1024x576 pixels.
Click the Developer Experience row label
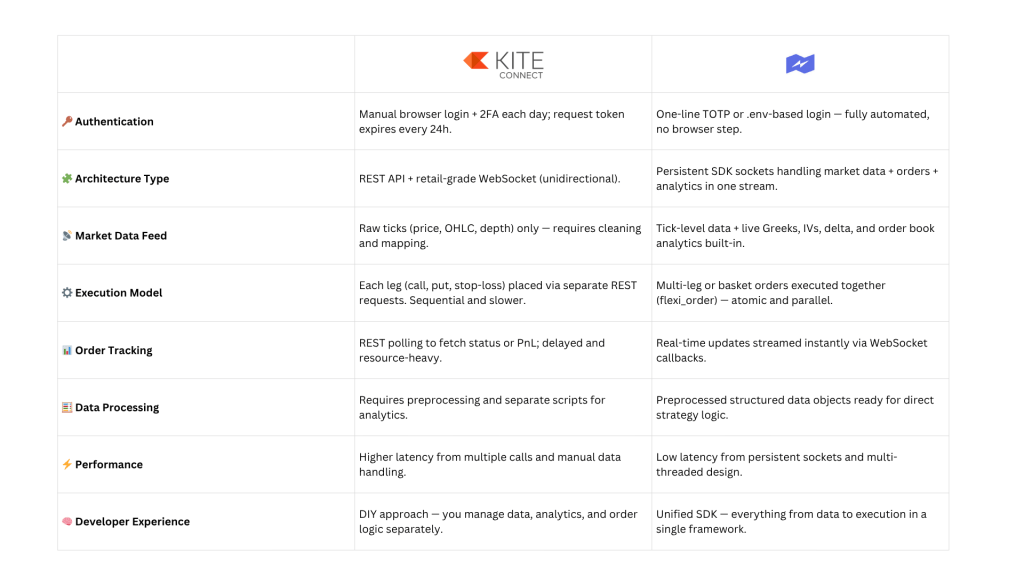(132, 522)
